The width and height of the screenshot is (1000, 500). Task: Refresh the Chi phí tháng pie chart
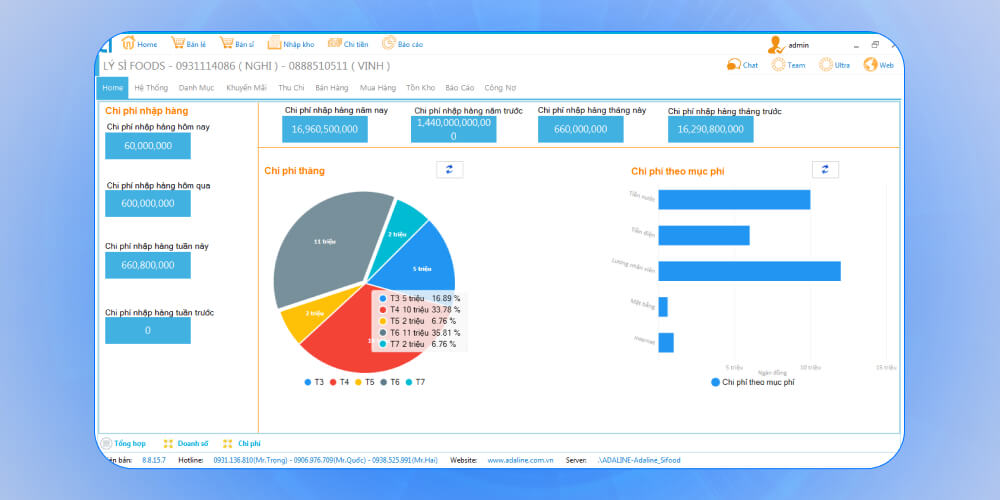pyautogui.click(x=449, y=170)
